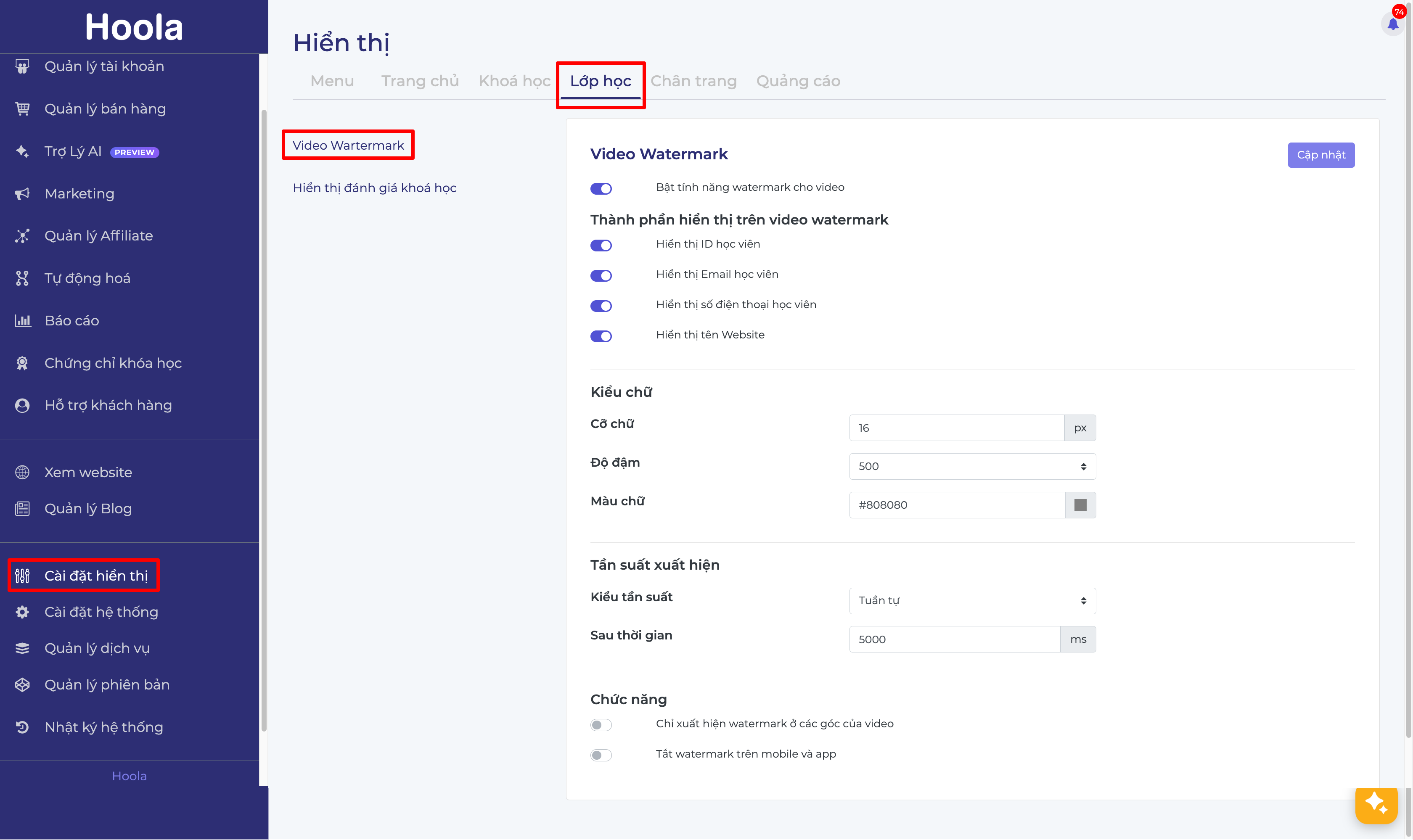1413x840 pixels.
Task: Switch to the Khoá học tab
Action: tap(514, 81)
